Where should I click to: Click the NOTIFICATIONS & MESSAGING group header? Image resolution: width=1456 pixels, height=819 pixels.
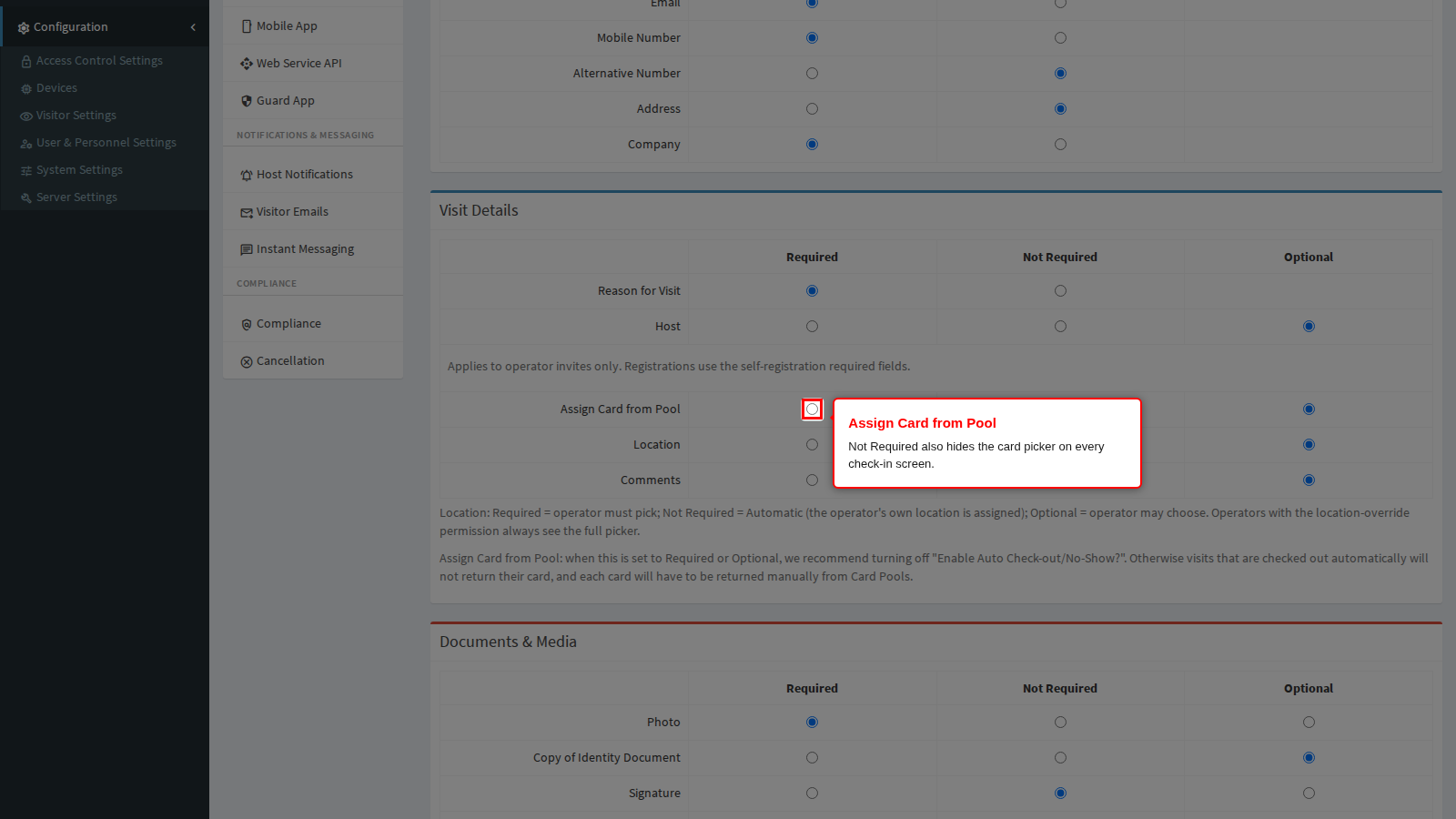[x=305, y=136]
